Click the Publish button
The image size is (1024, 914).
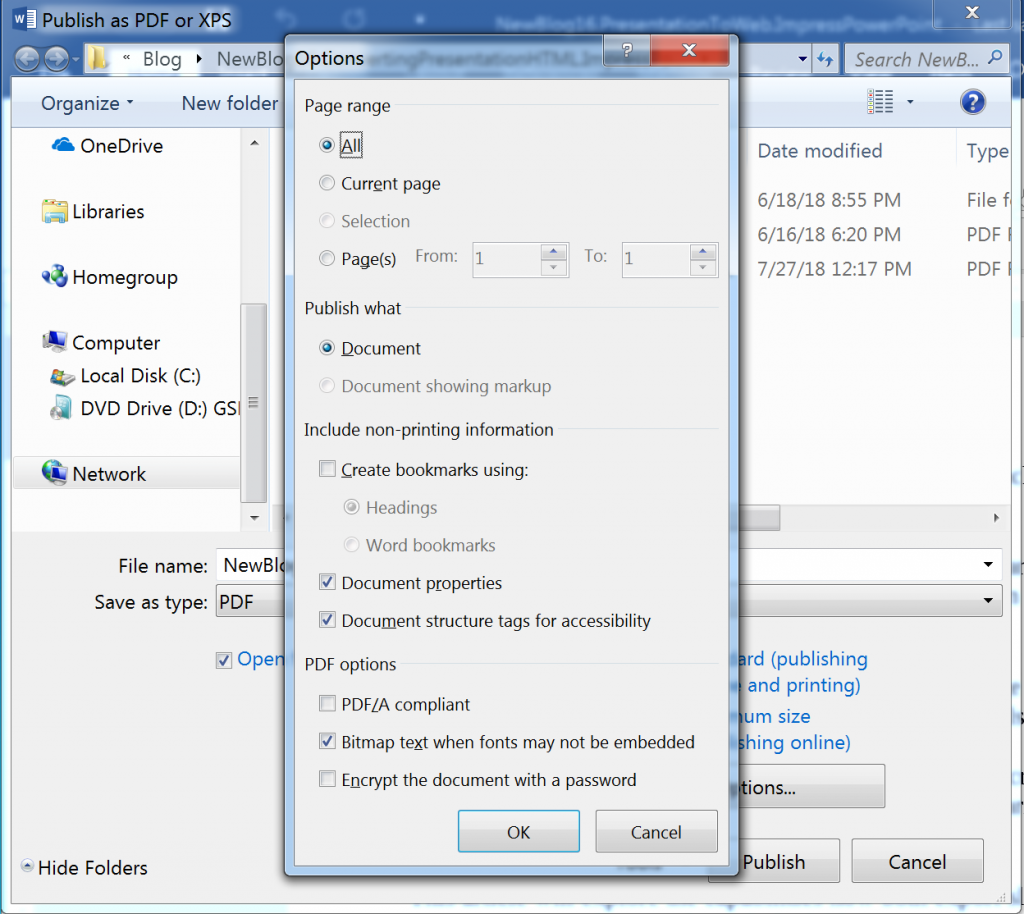pyautogui.click(x=775, y=860)
